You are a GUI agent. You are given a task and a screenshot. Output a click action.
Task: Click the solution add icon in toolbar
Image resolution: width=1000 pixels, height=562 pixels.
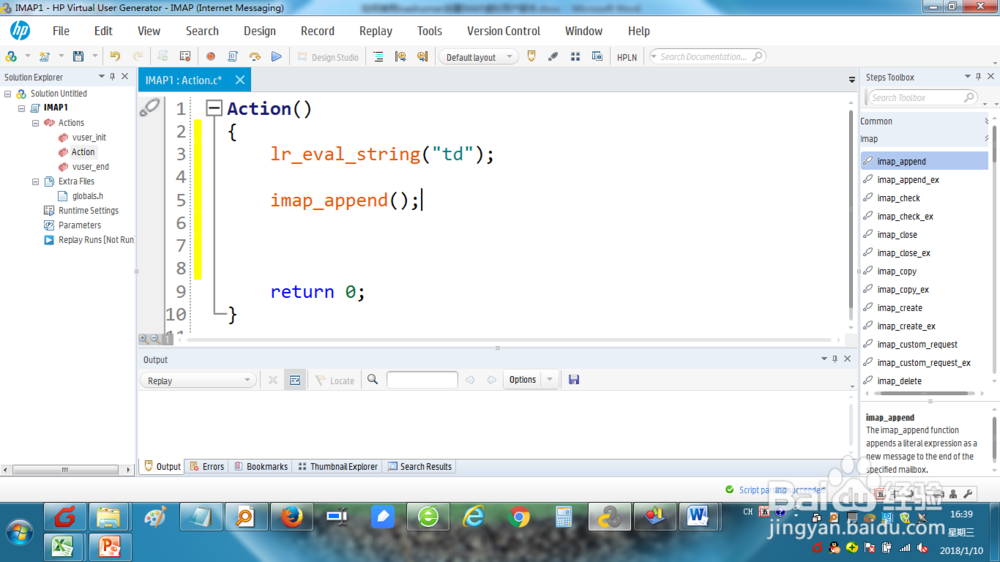point(11,57)
